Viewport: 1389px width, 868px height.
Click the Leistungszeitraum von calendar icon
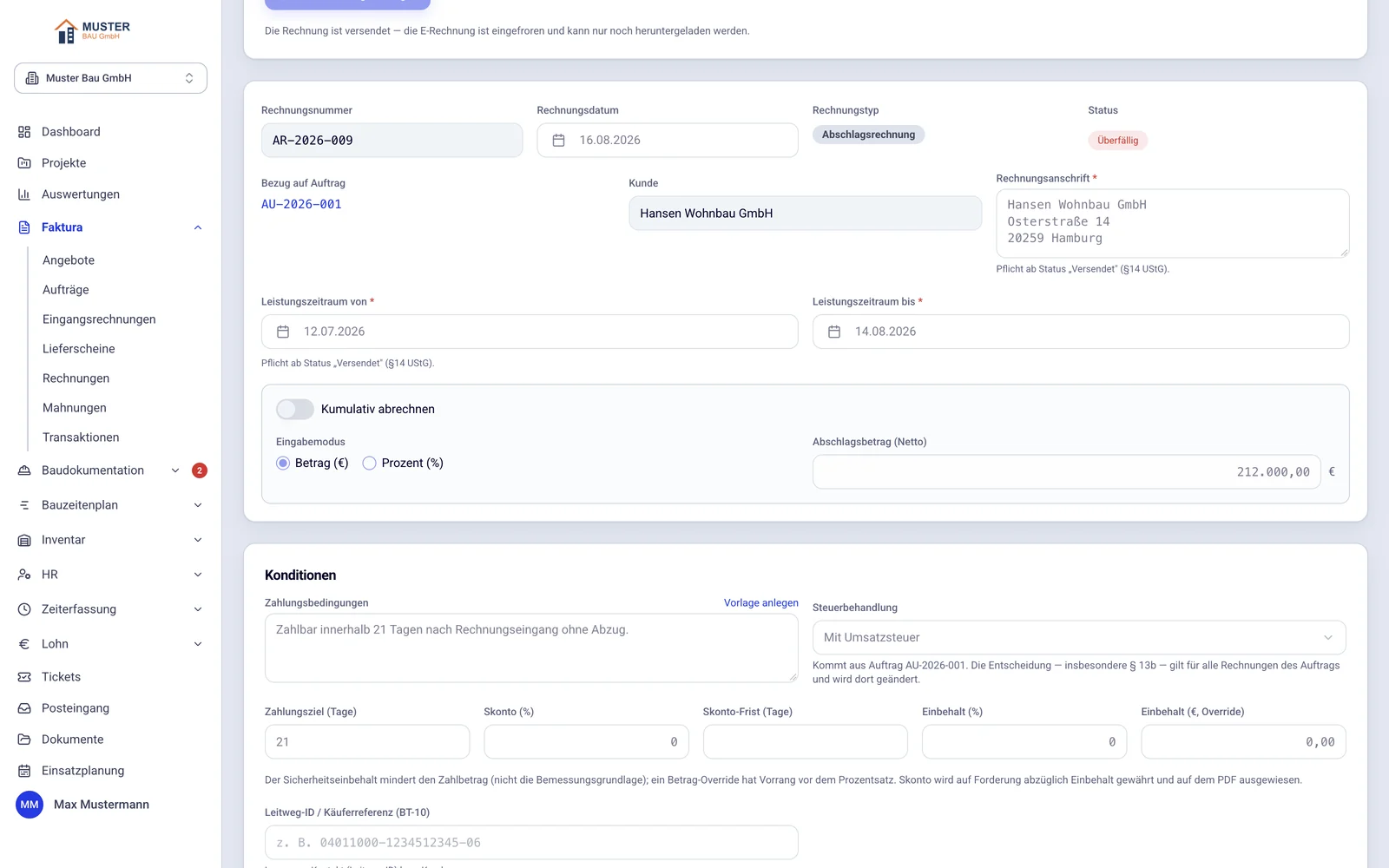point(283,332)
